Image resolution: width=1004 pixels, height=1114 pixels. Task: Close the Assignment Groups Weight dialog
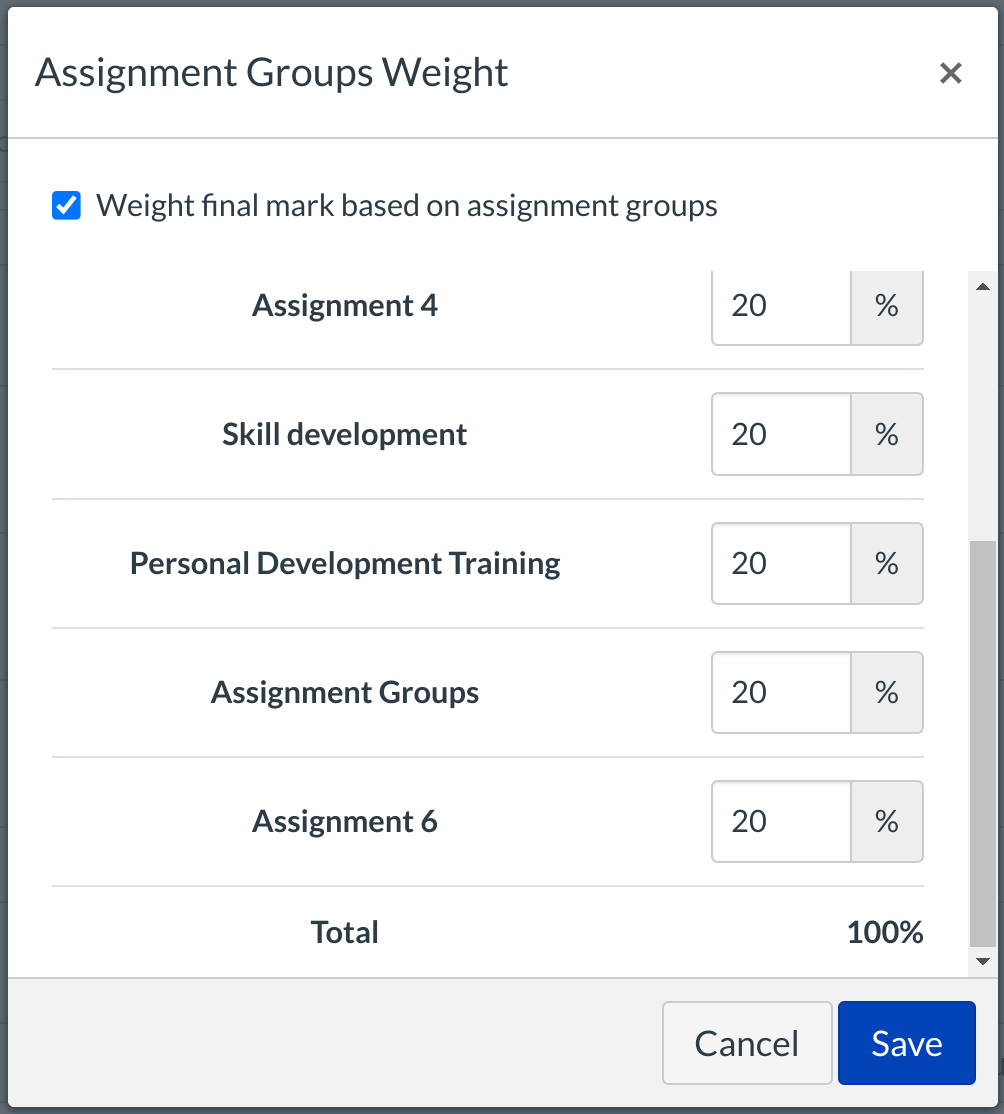(950, 73)
